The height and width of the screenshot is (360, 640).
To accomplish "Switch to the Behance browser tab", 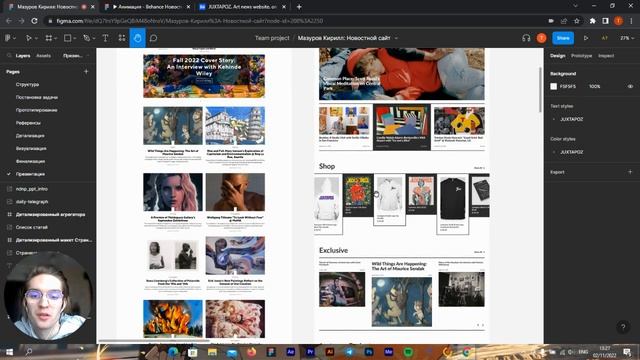I will 147,7.
